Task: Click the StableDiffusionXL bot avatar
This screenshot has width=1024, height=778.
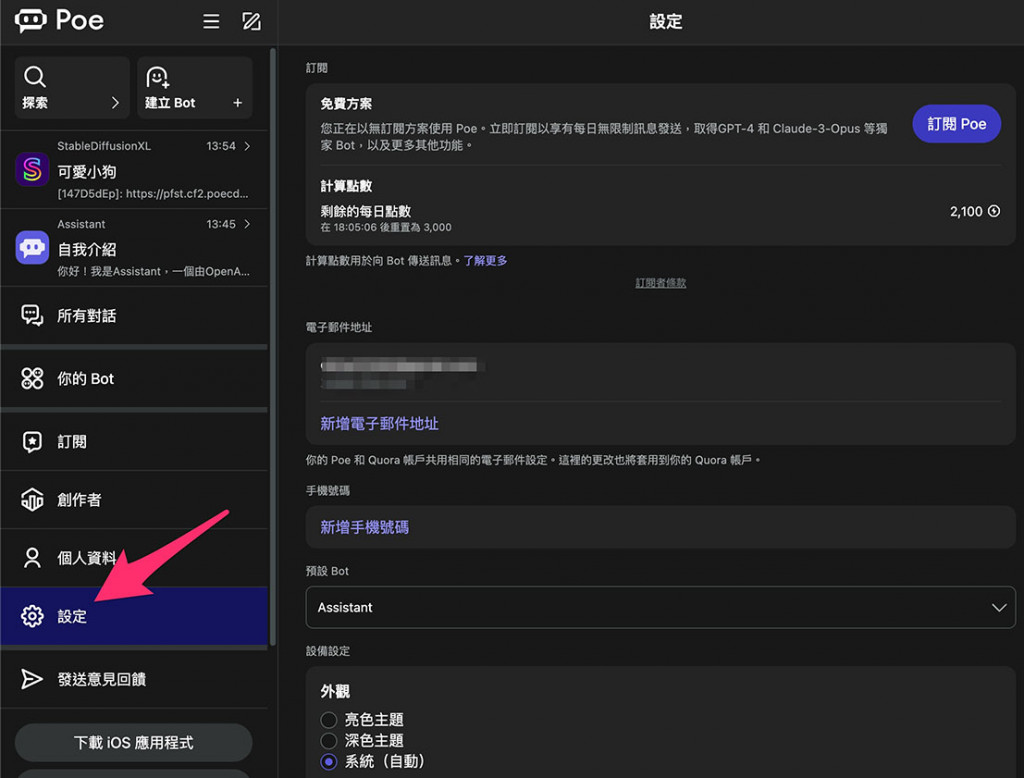Action: pos(32,169)
